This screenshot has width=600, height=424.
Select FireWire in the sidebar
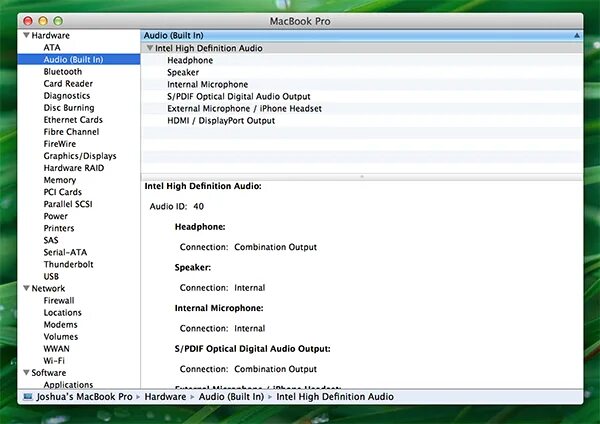point(60,144)
